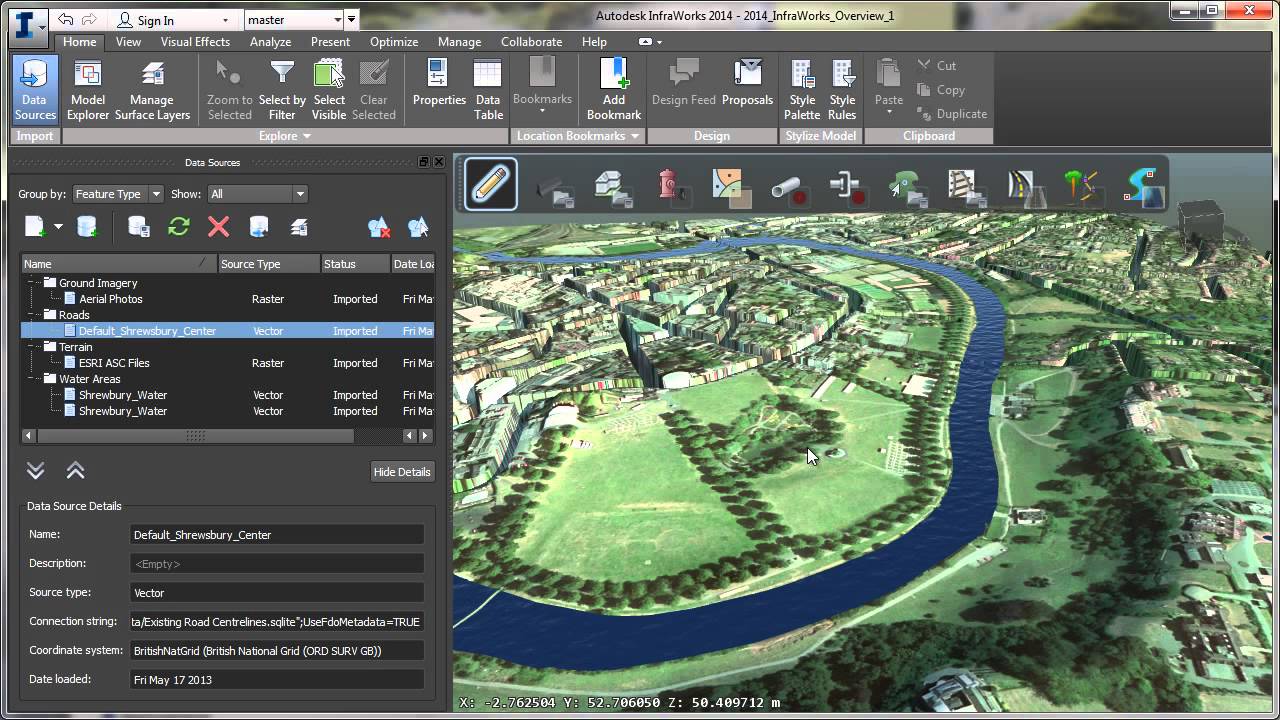
Task: Select the rivers and water tool
Action: click(1144, 187)
